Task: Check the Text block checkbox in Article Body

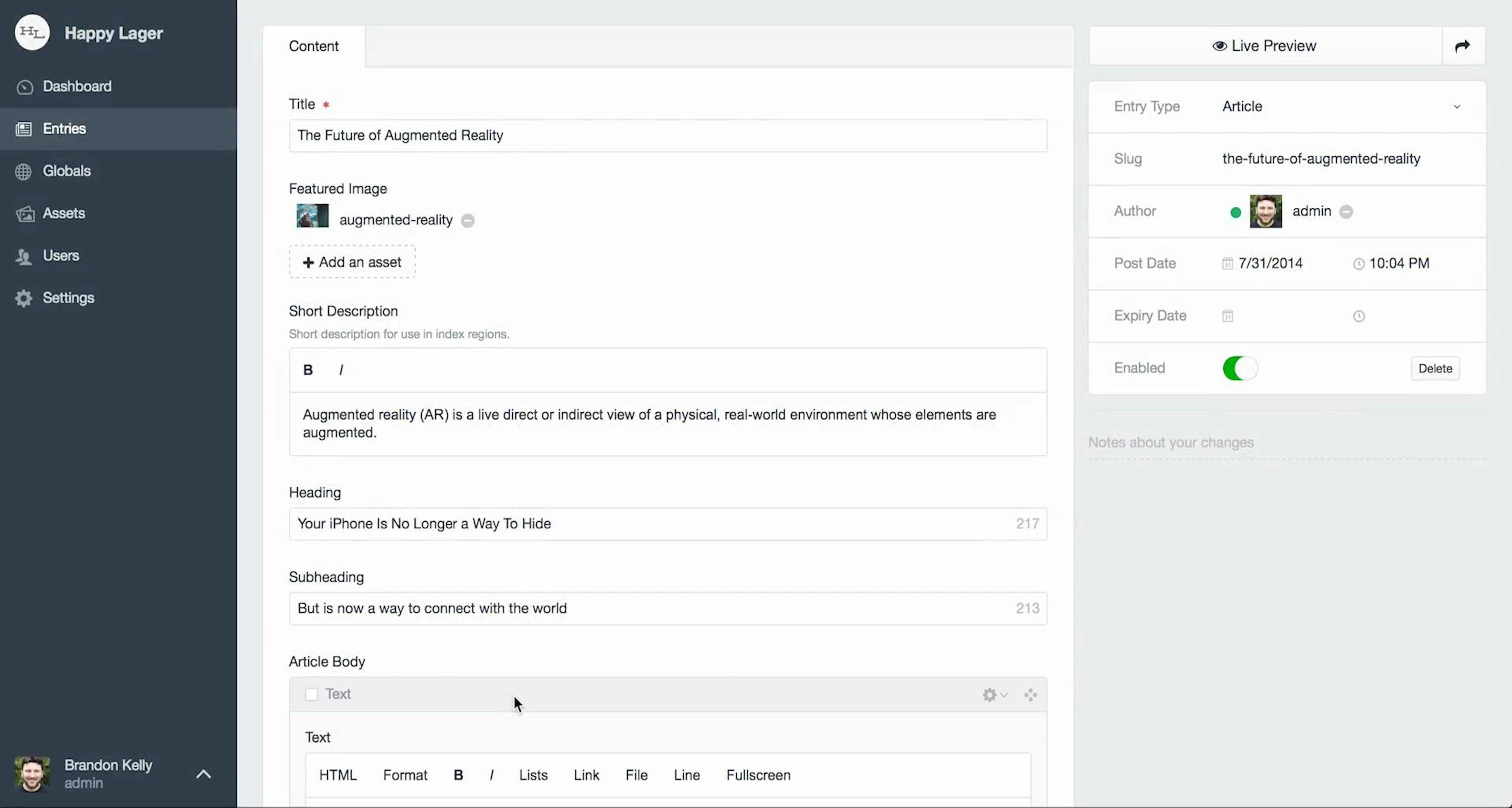Action: coord(312,694)
